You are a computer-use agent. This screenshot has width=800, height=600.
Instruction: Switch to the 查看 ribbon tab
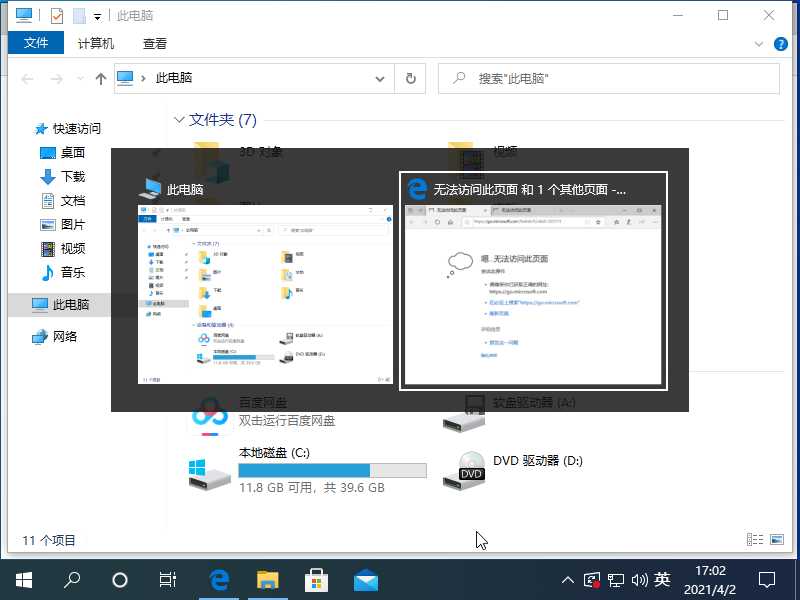(x=155, y=43)
